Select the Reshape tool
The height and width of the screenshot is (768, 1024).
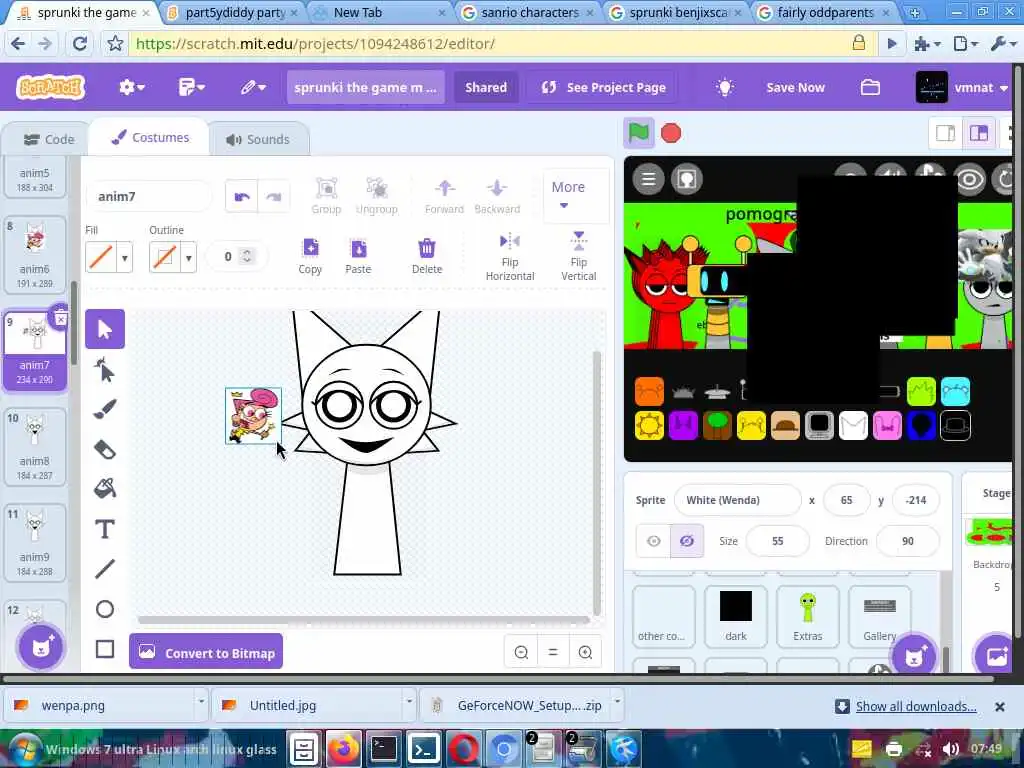pyautogui.click(x=104, y=370)
